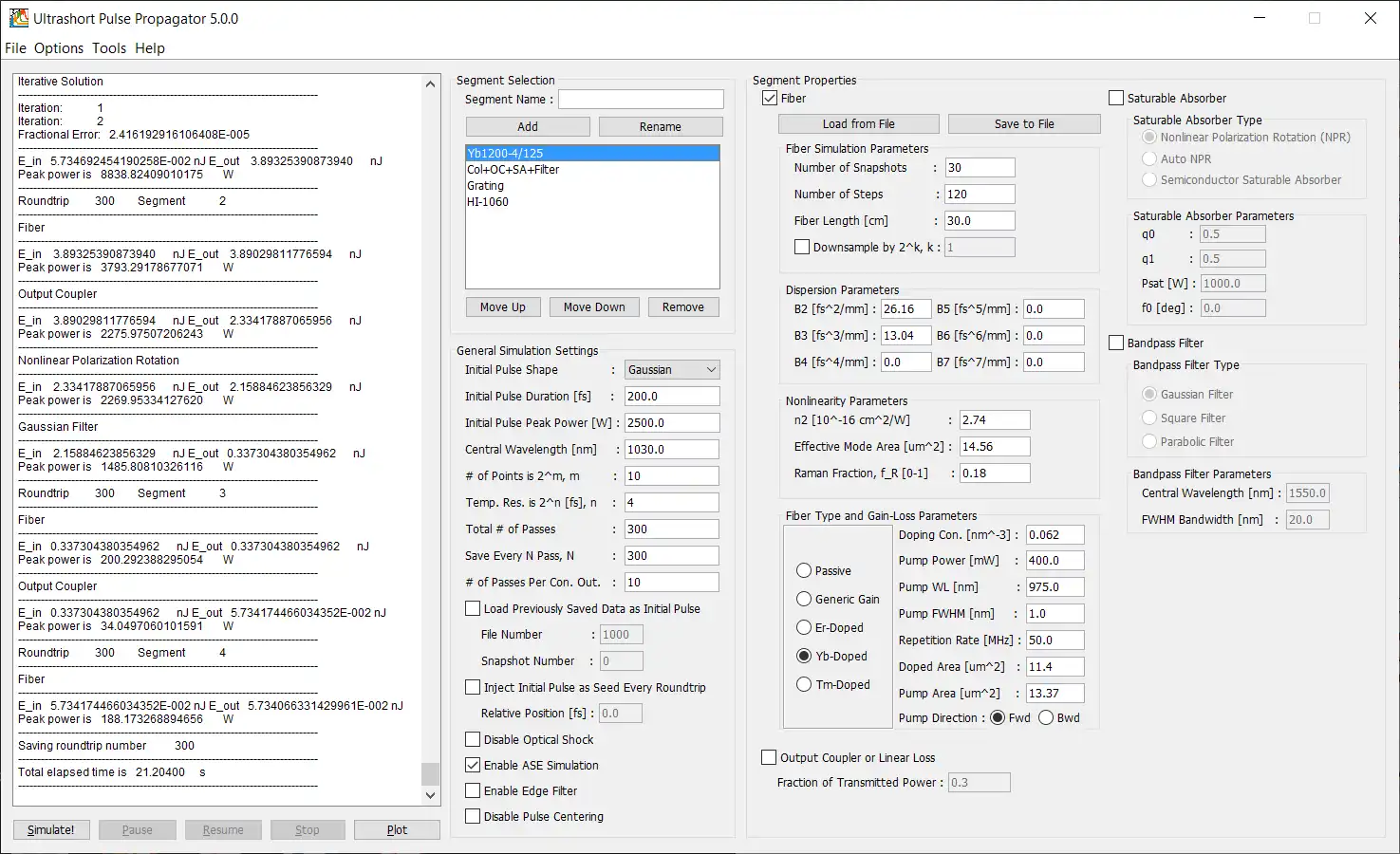1400x854 pixels.
Task: Uncheck the Fiber checkbox
Action: [x=770, y=99]
